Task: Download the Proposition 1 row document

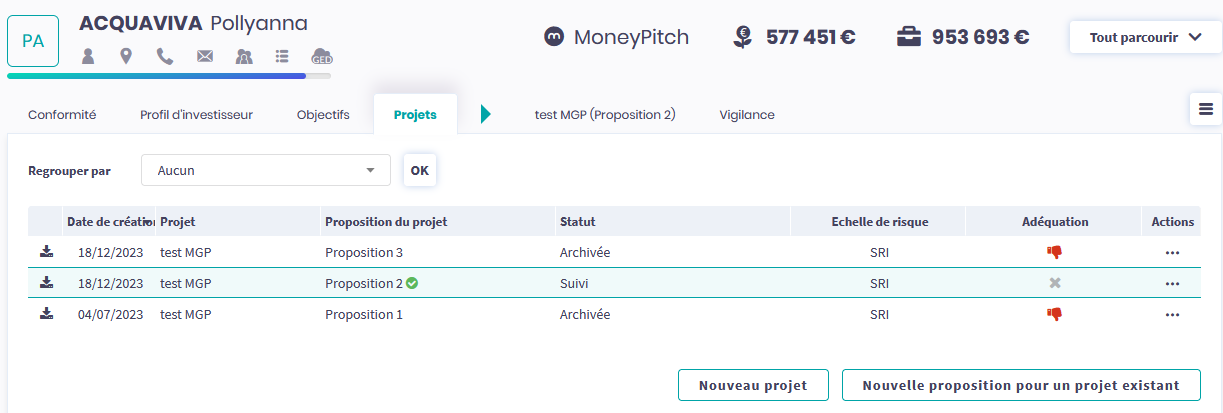Action: pyautogui.click(x=46, y=314)
